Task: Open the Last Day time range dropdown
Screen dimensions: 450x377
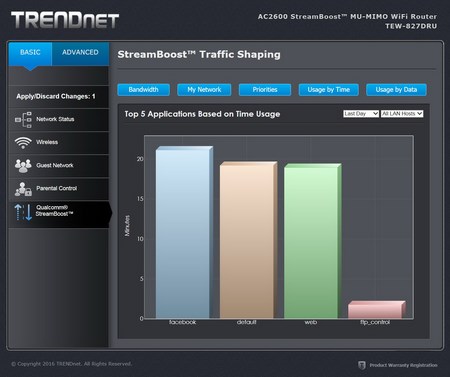Action: coord(361,114)
